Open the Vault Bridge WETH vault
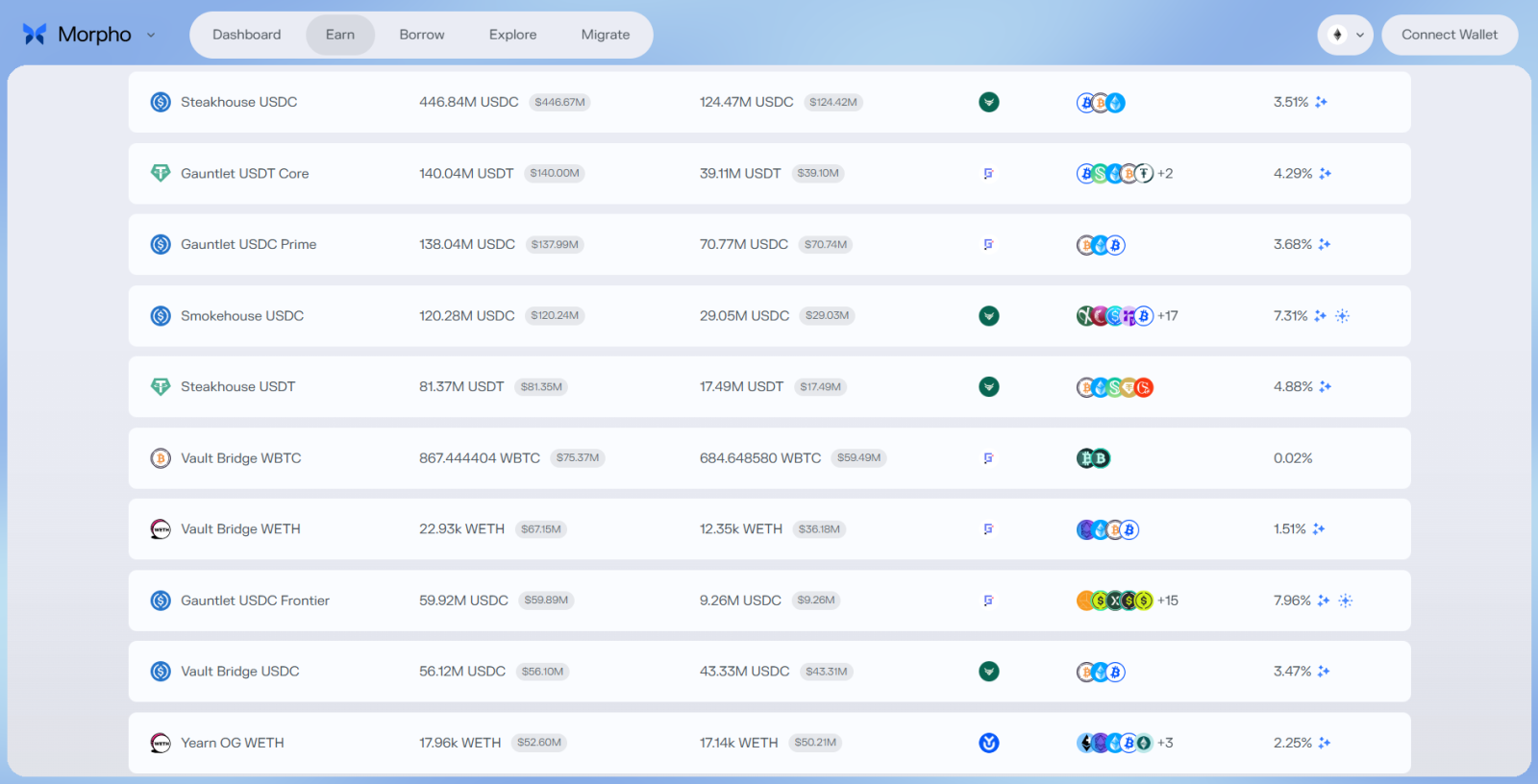The image size is (1538, 784). 240,529
